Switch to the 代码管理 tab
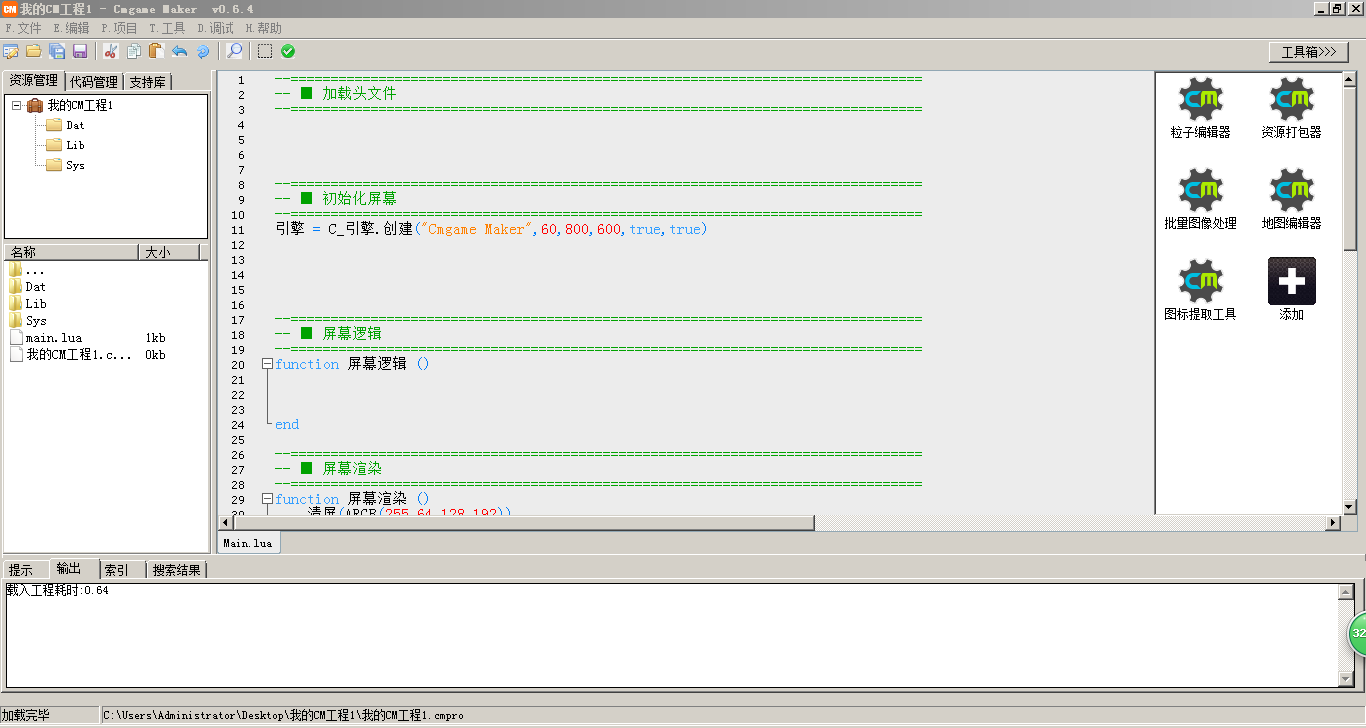This screenshot has height=728, width=1366. (x=94, y=82)
